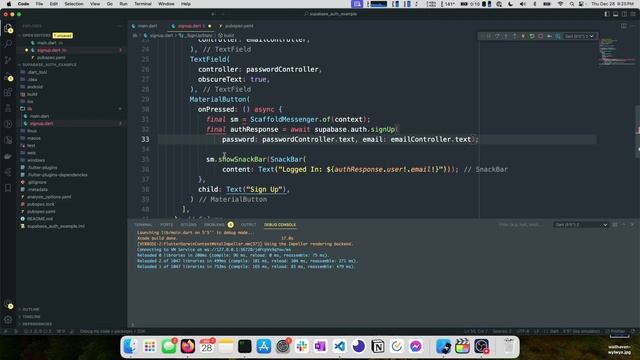Collapse the Open Editors section
Screen dimensions: 640x360
coord(37,36)
